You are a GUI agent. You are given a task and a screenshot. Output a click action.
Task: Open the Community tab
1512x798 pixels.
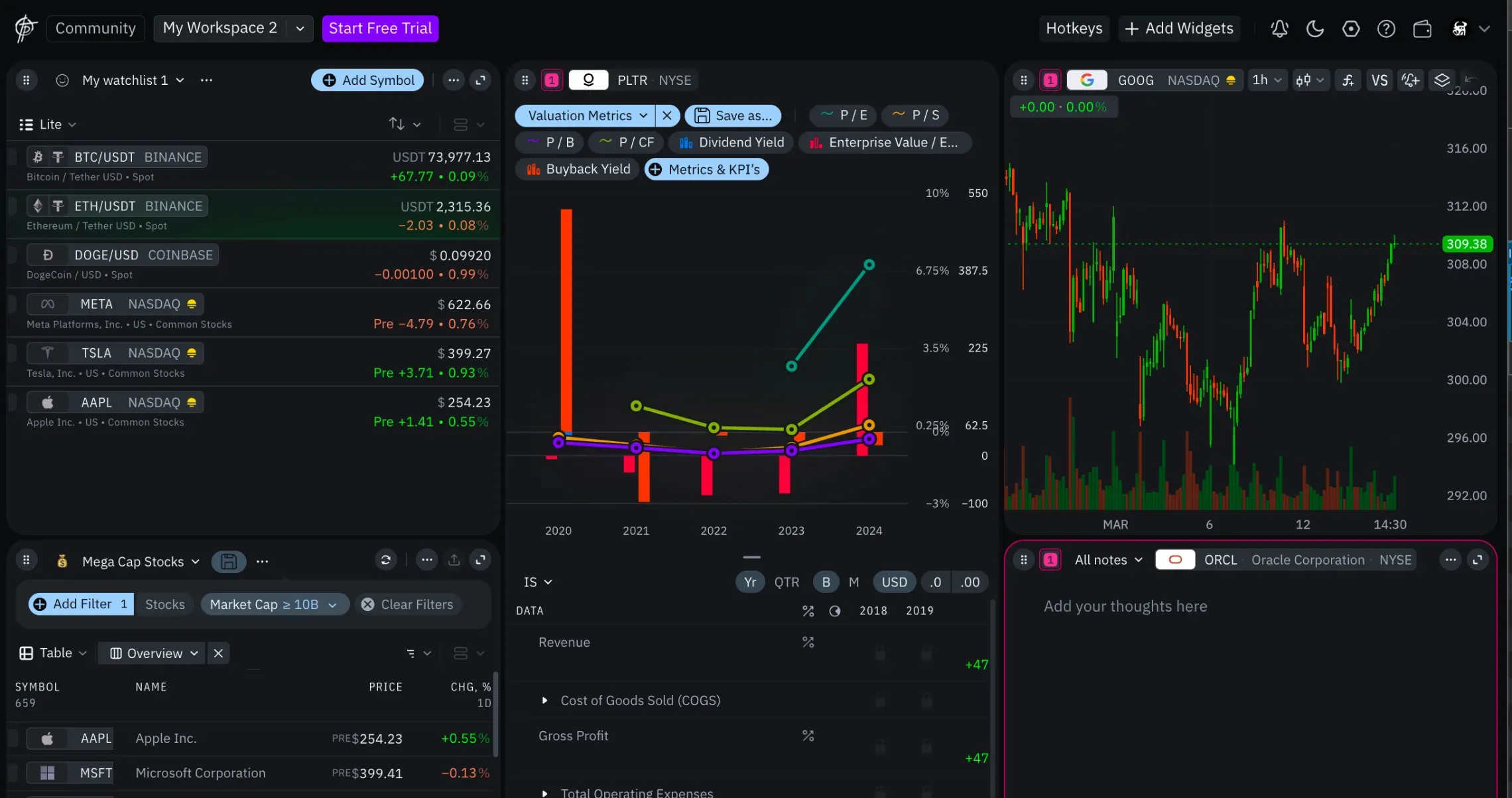tap(95, 29)
